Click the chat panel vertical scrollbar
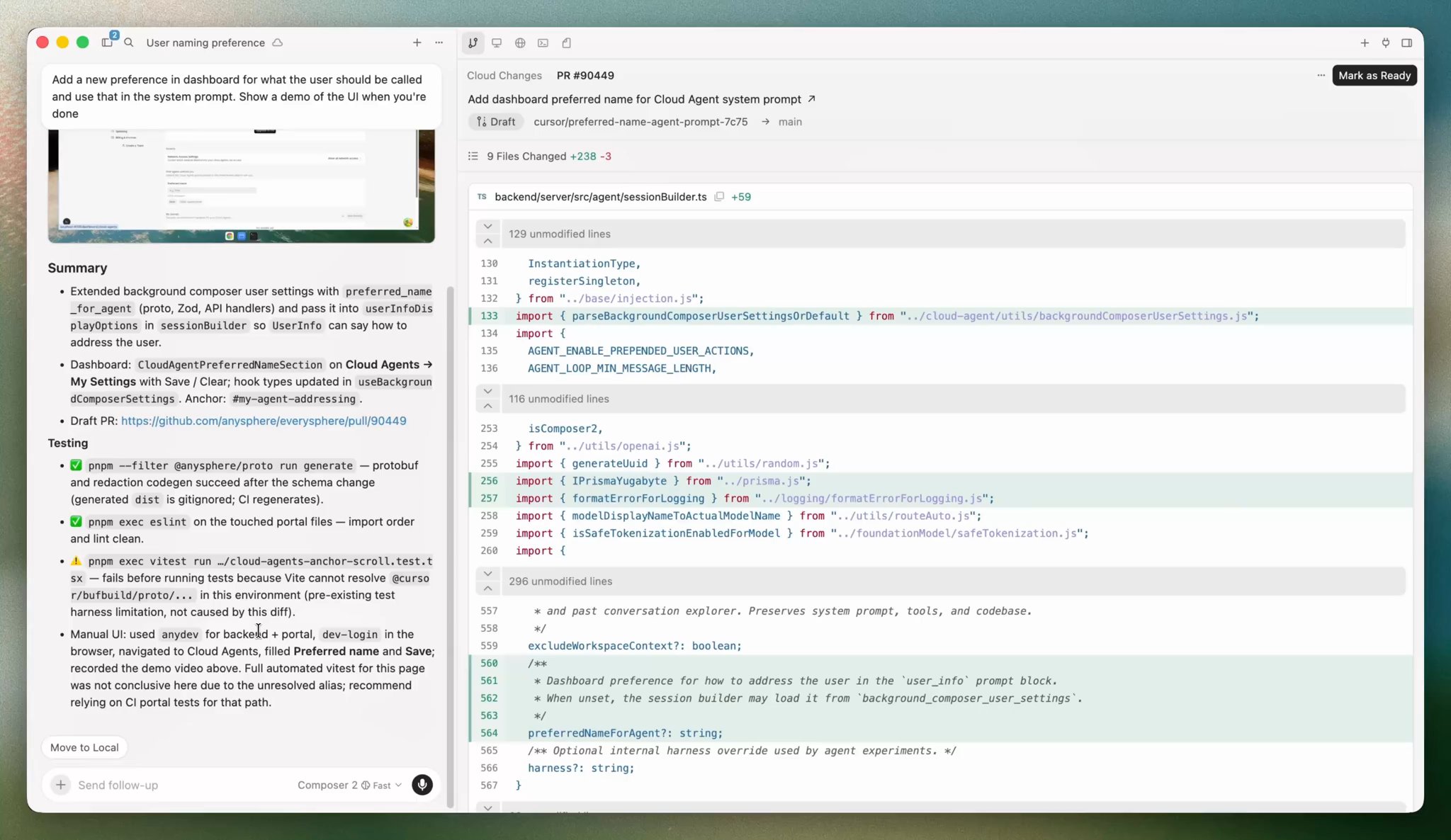This screenshot has width=1451, height=840. tap(450, 545)
